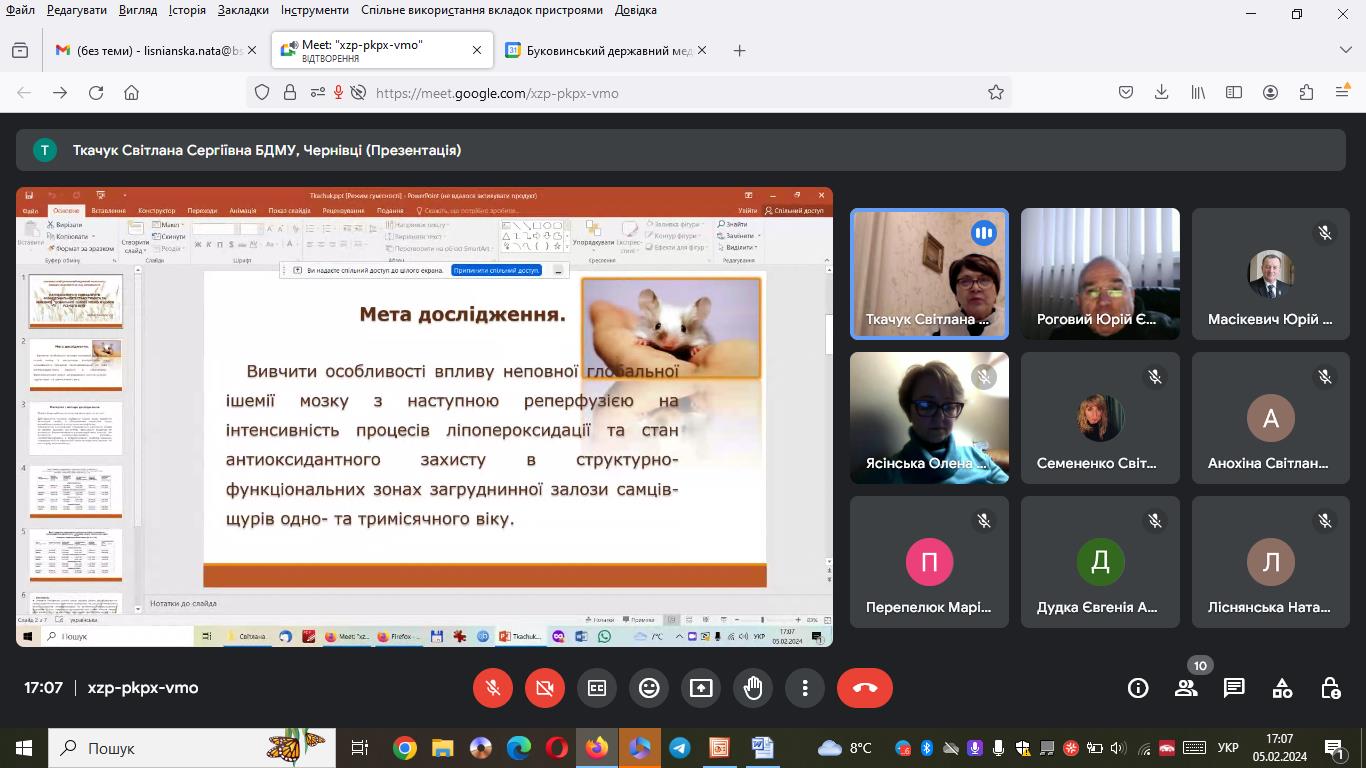List all tabs dropdown arrow
The image size is (1366, 768).
(1345, 50)
